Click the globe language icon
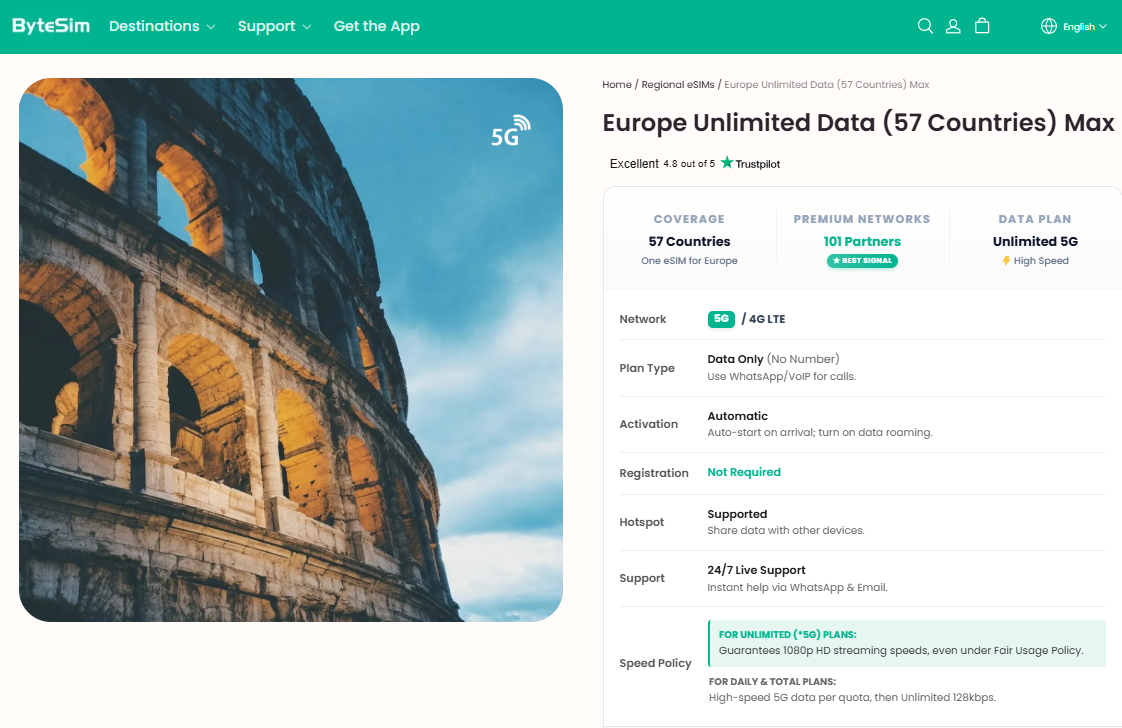Viewport: 1122px width, 728px height. click(x=1049, y=26)
